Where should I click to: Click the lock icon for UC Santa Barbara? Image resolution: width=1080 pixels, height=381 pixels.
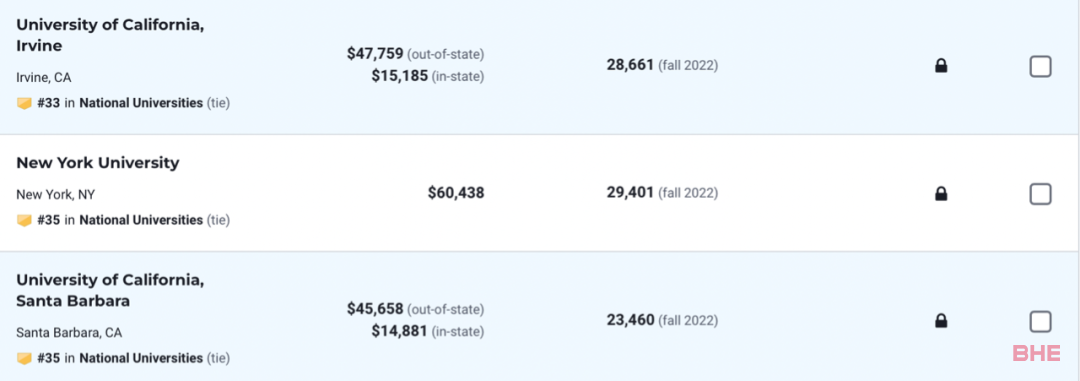point(941,321)
